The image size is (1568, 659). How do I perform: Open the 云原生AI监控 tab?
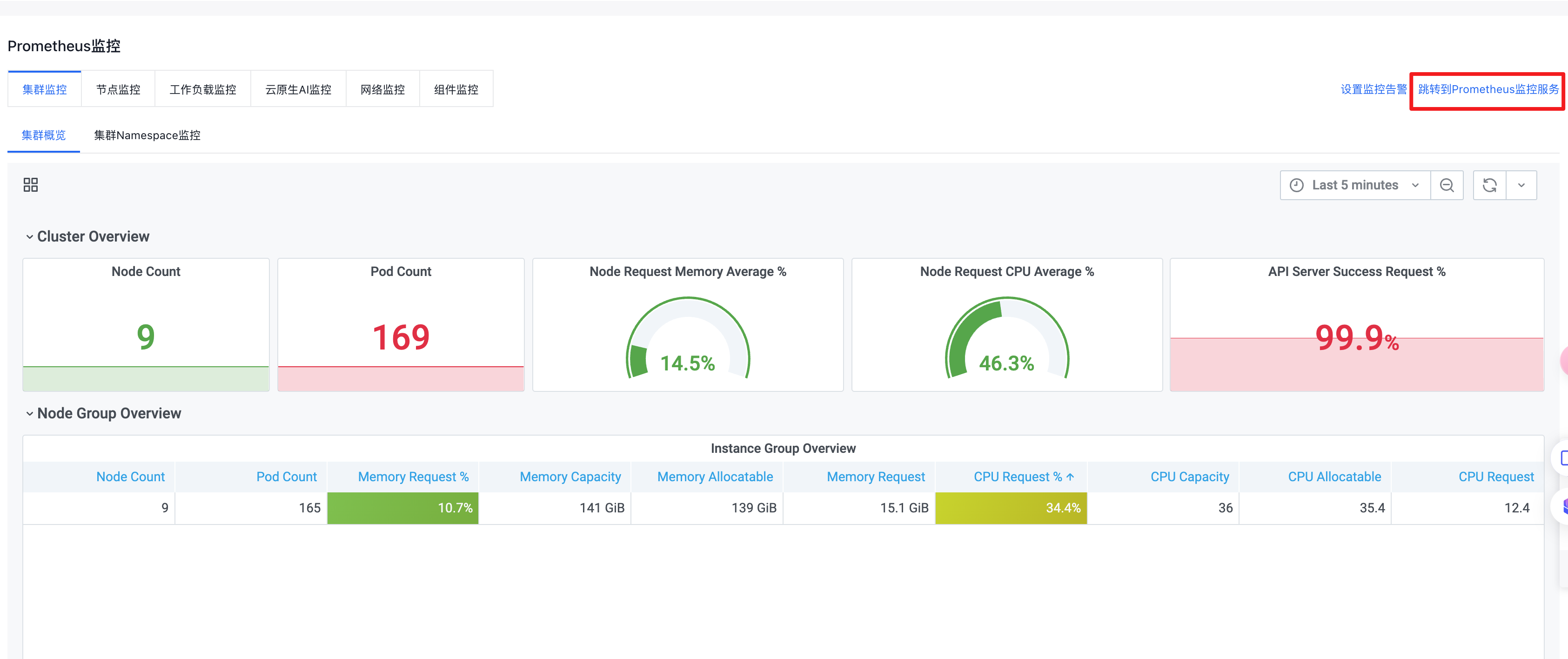click(x=298, y=89)
